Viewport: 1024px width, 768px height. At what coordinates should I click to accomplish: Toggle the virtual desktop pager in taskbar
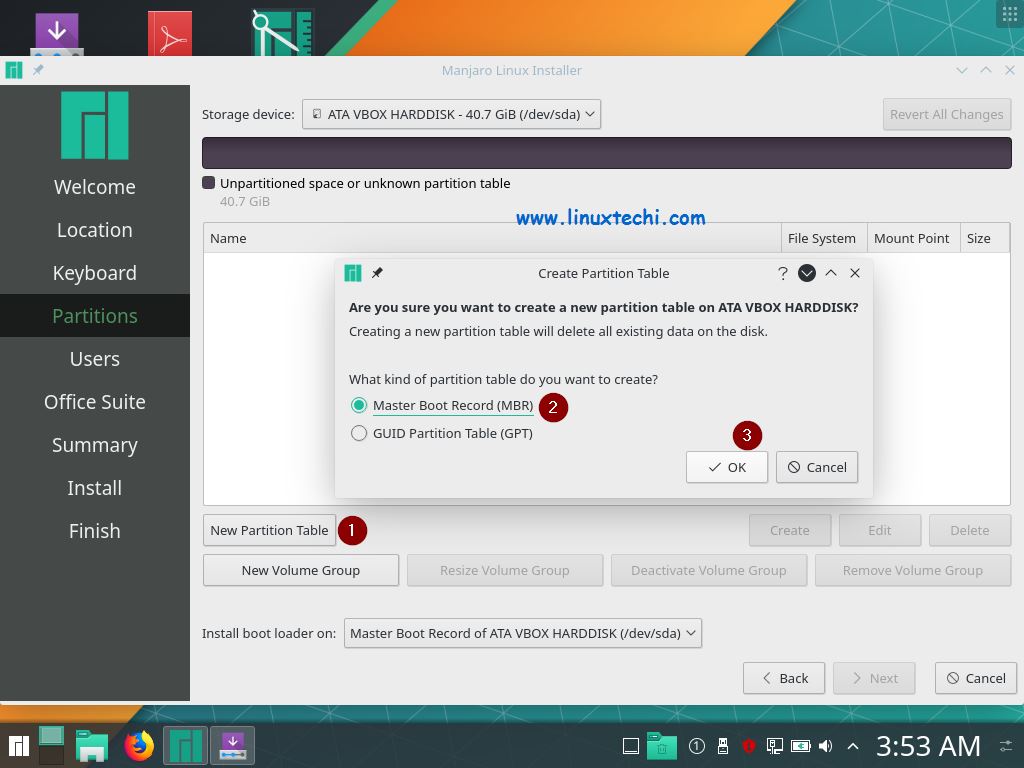tap(51, 745)
